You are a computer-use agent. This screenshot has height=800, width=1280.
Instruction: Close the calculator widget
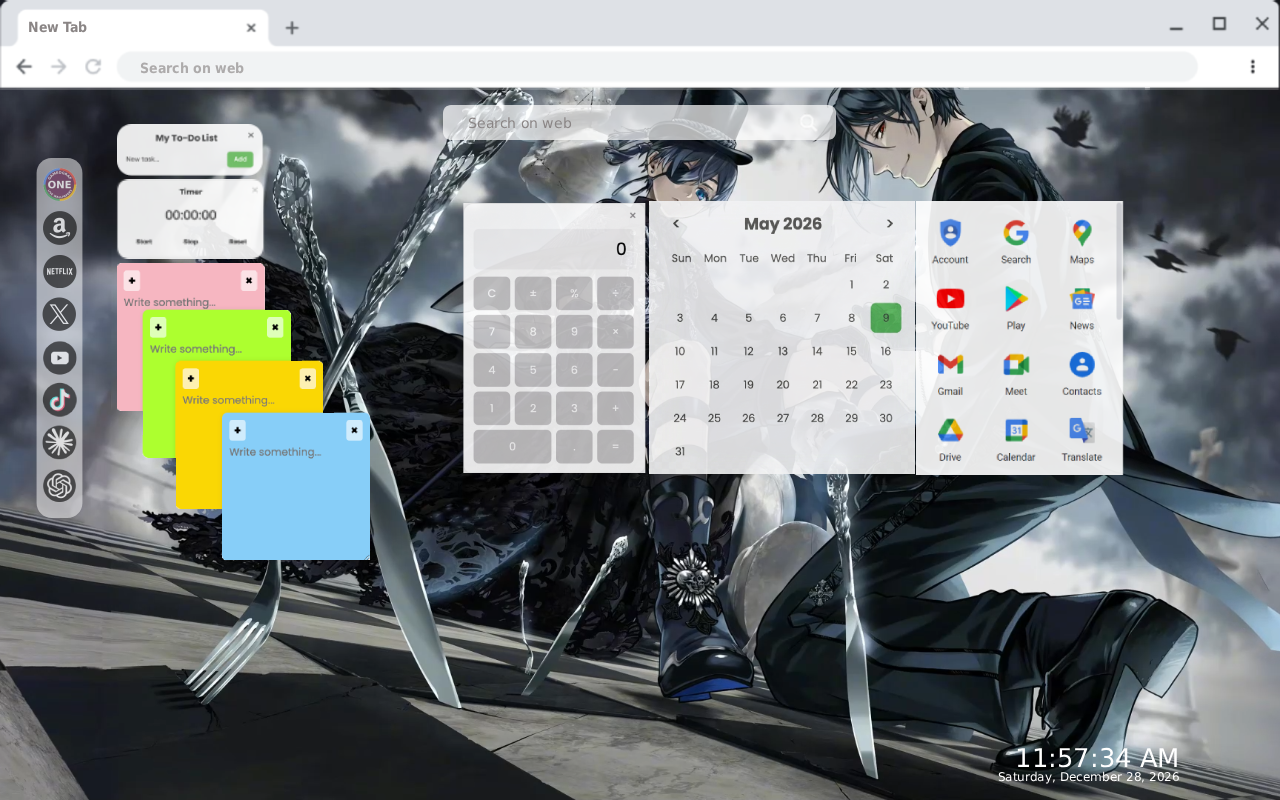coord(632,215)
